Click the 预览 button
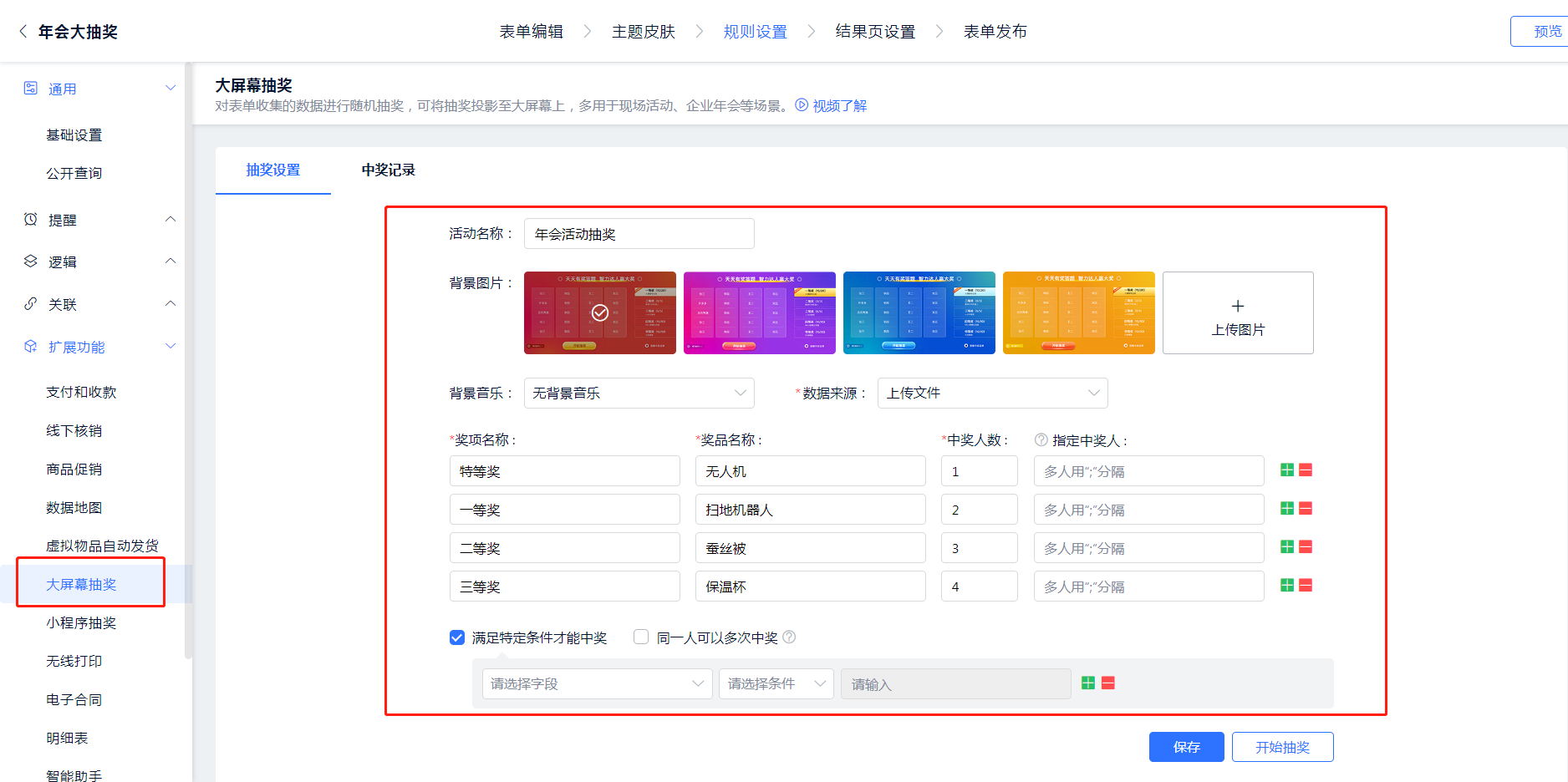Viewport: 1568px width, 782px height. pos(1540,31)
